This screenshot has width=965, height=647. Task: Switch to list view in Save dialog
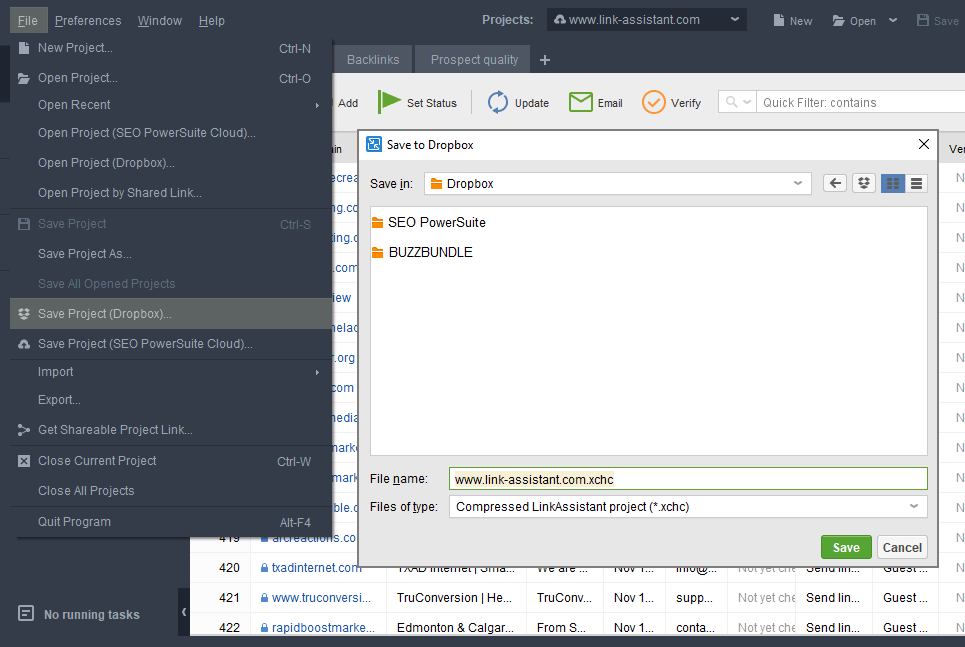click(916, 183)
